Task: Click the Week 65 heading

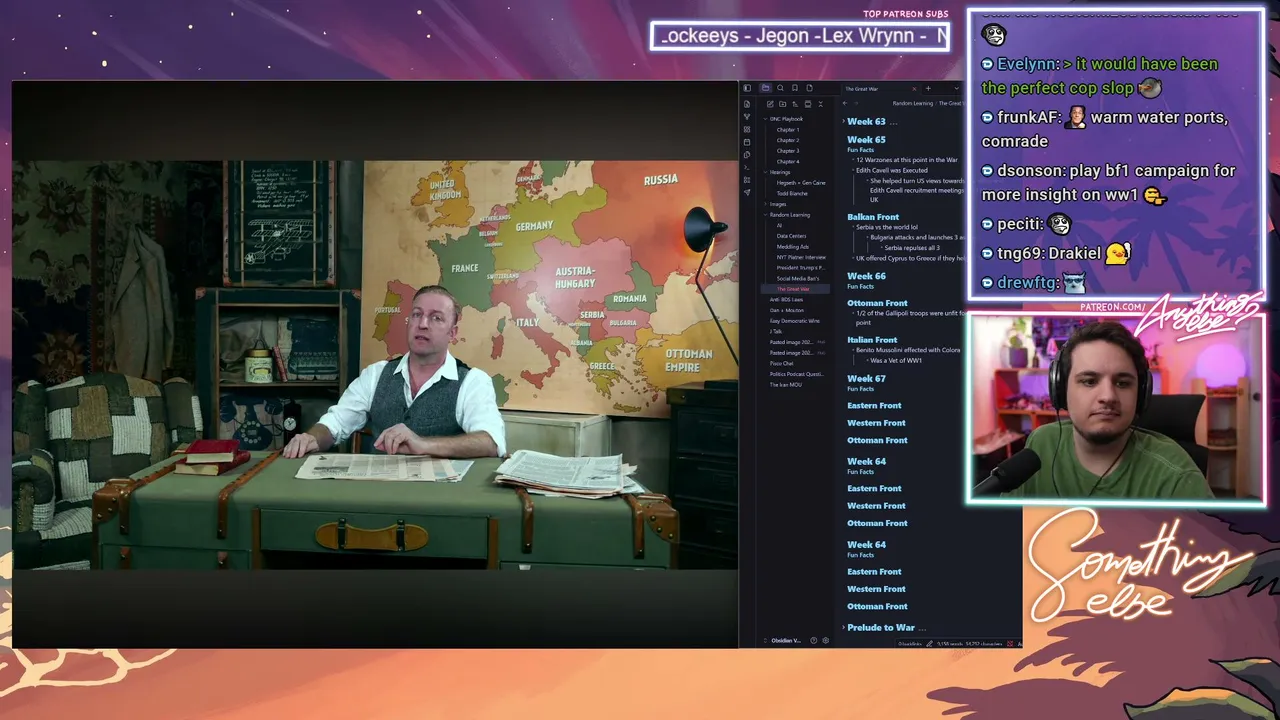Action: point(866,140)
